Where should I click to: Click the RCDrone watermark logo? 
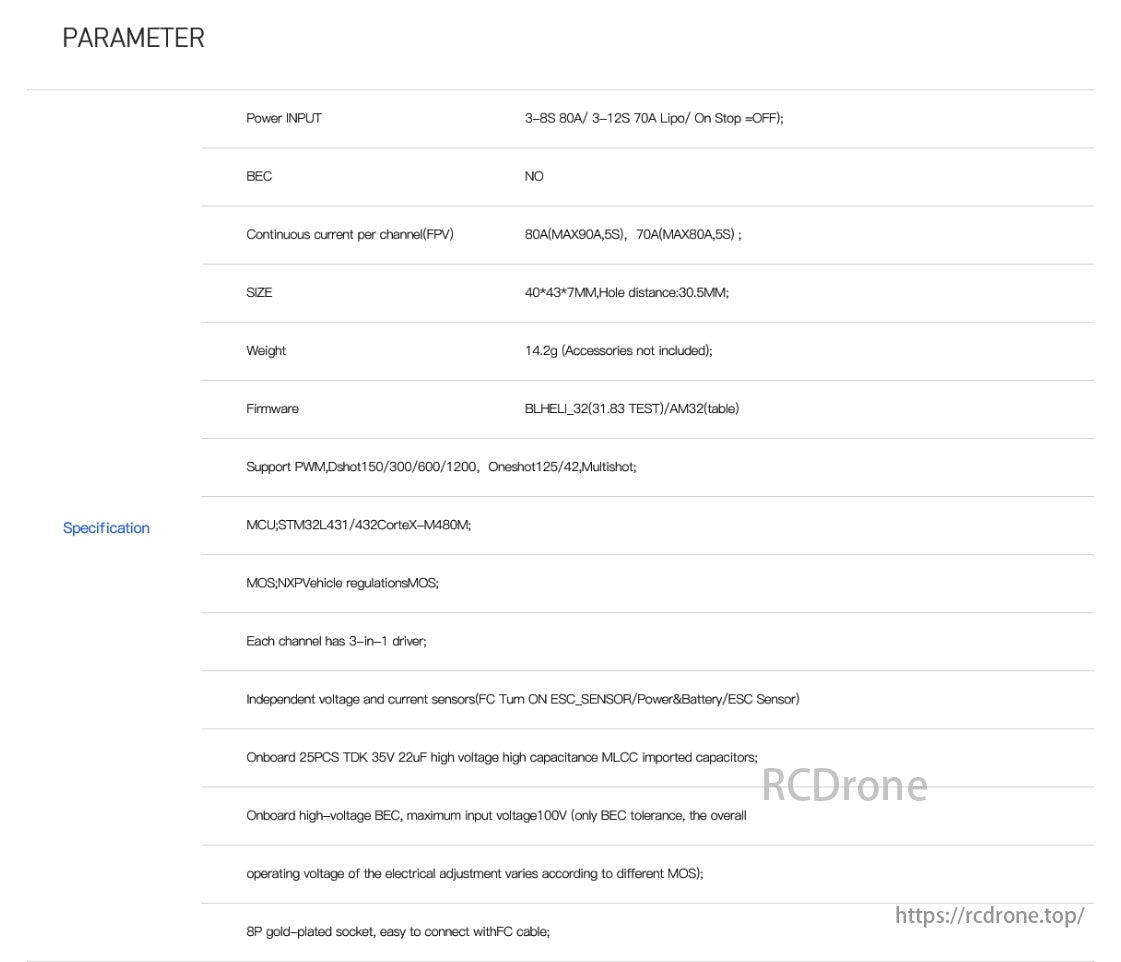coord(844,785)
